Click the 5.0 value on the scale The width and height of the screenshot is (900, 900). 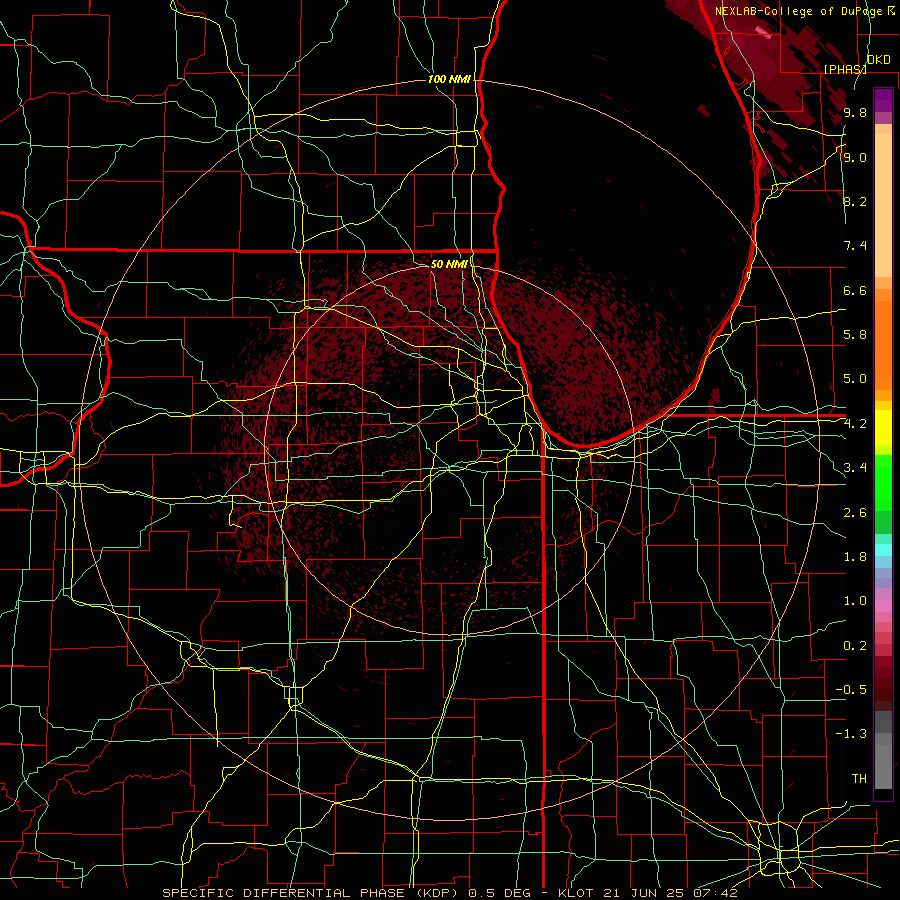pyautogui.click(x=855, y=379)
